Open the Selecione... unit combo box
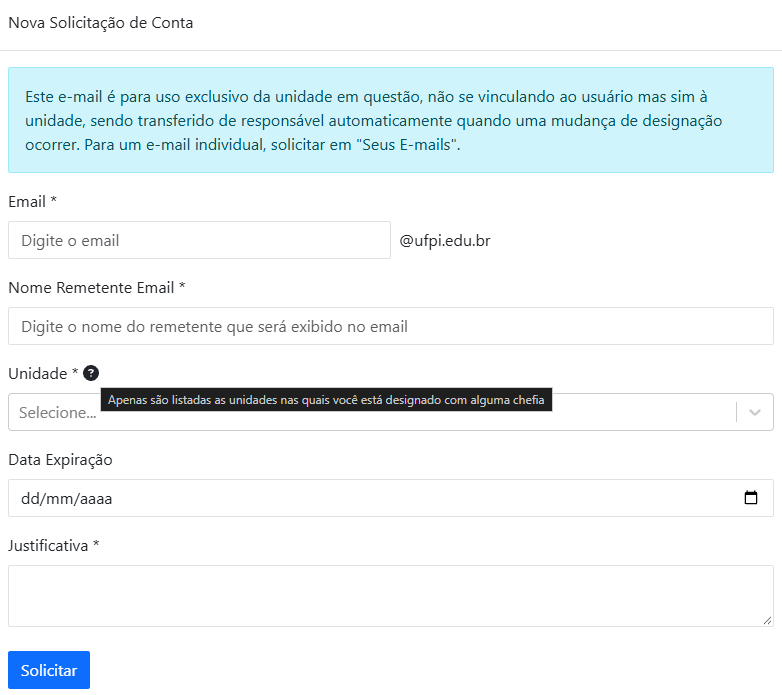This screenshot has height=695, width=782. [x=391, y=412]
